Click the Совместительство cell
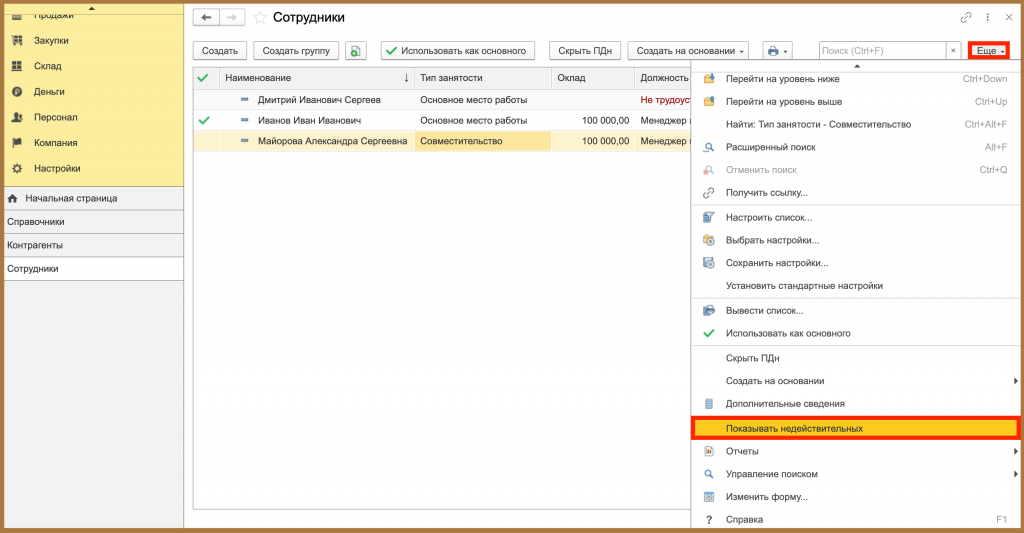The image size is (1024, 533). [483, 141]
